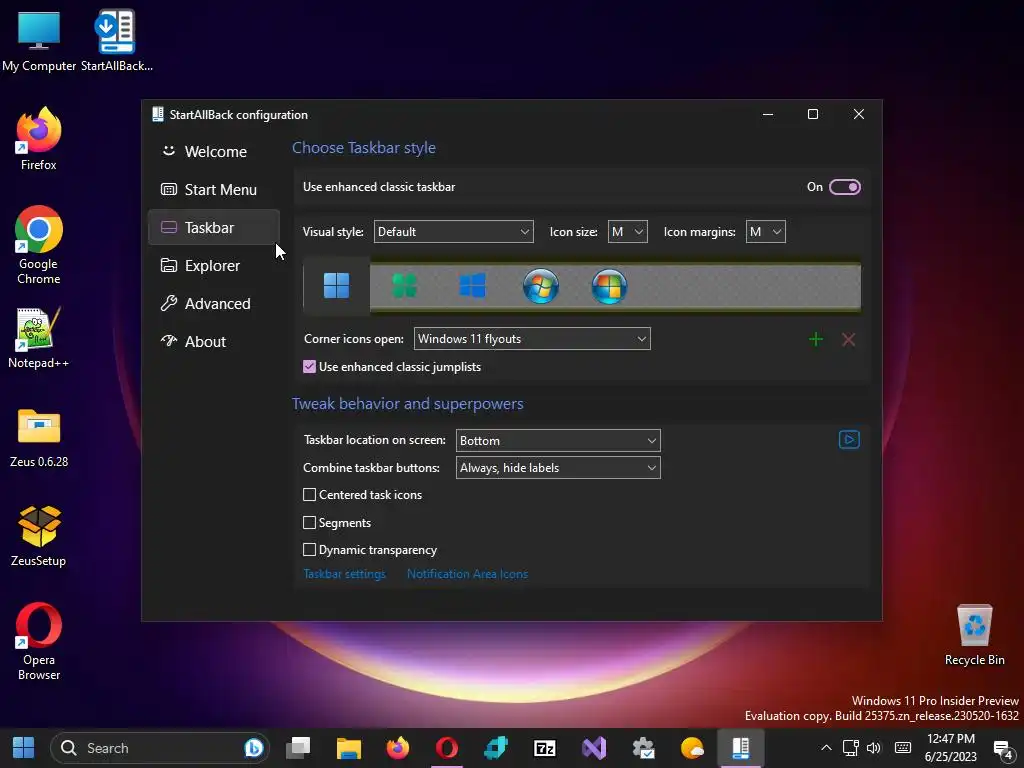Choose the green clover start button icon

click(x=404, y=285)
